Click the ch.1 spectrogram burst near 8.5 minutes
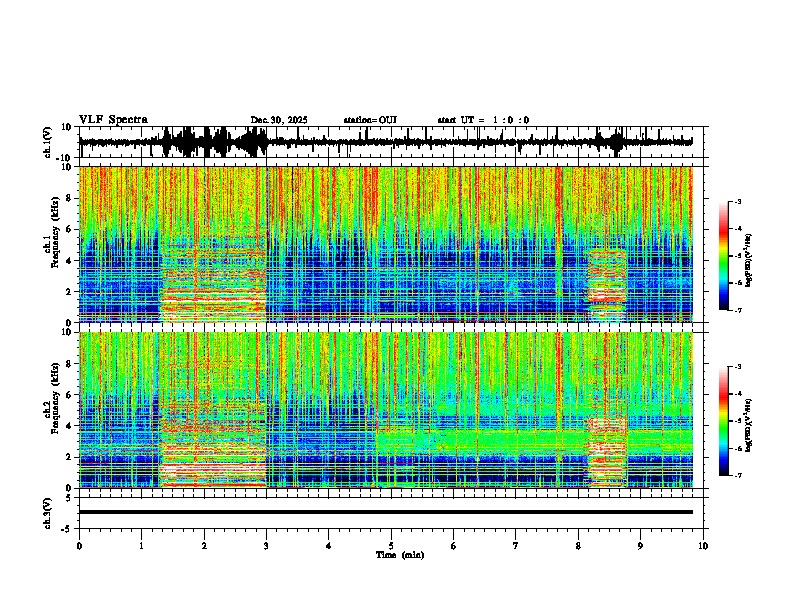 [x=607, y=285]
